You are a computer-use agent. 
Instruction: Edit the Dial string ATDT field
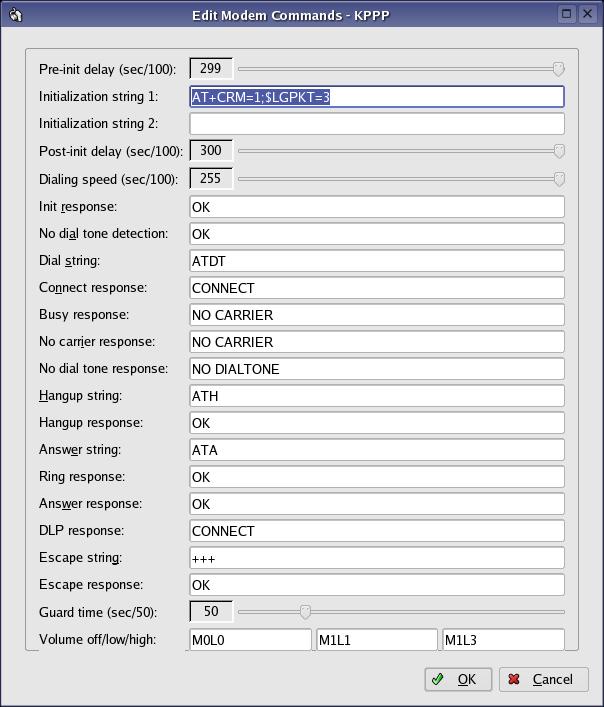click(x=377, y=261)
